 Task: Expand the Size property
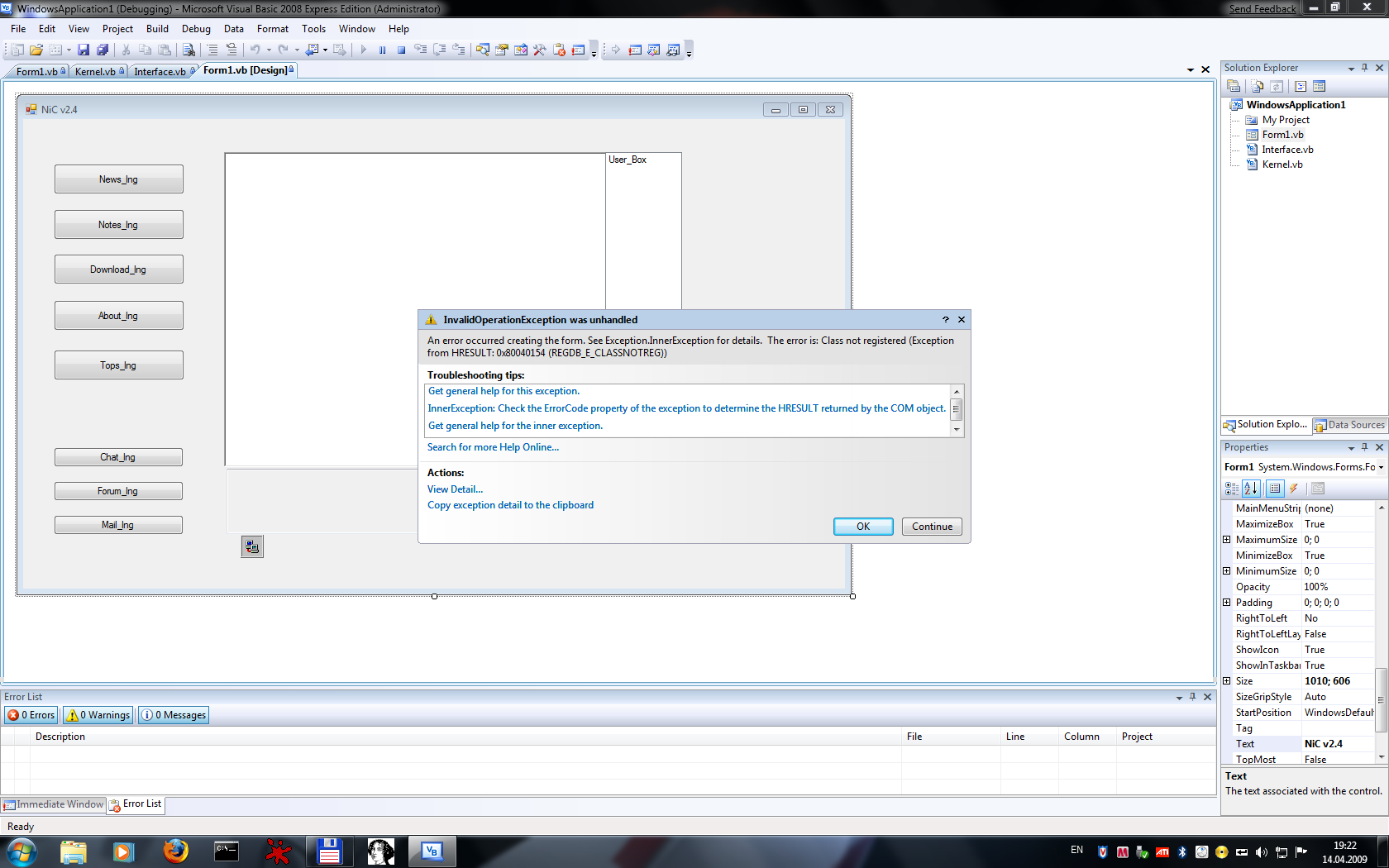coord(1227,681)
